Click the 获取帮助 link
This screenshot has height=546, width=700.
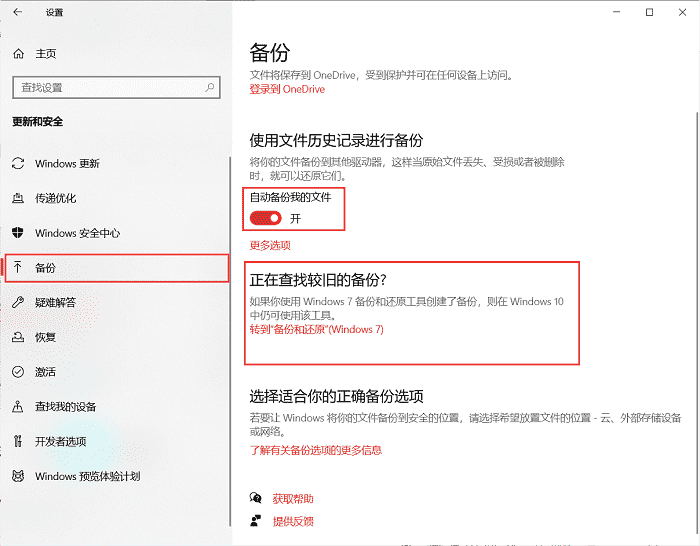(293, 499)
